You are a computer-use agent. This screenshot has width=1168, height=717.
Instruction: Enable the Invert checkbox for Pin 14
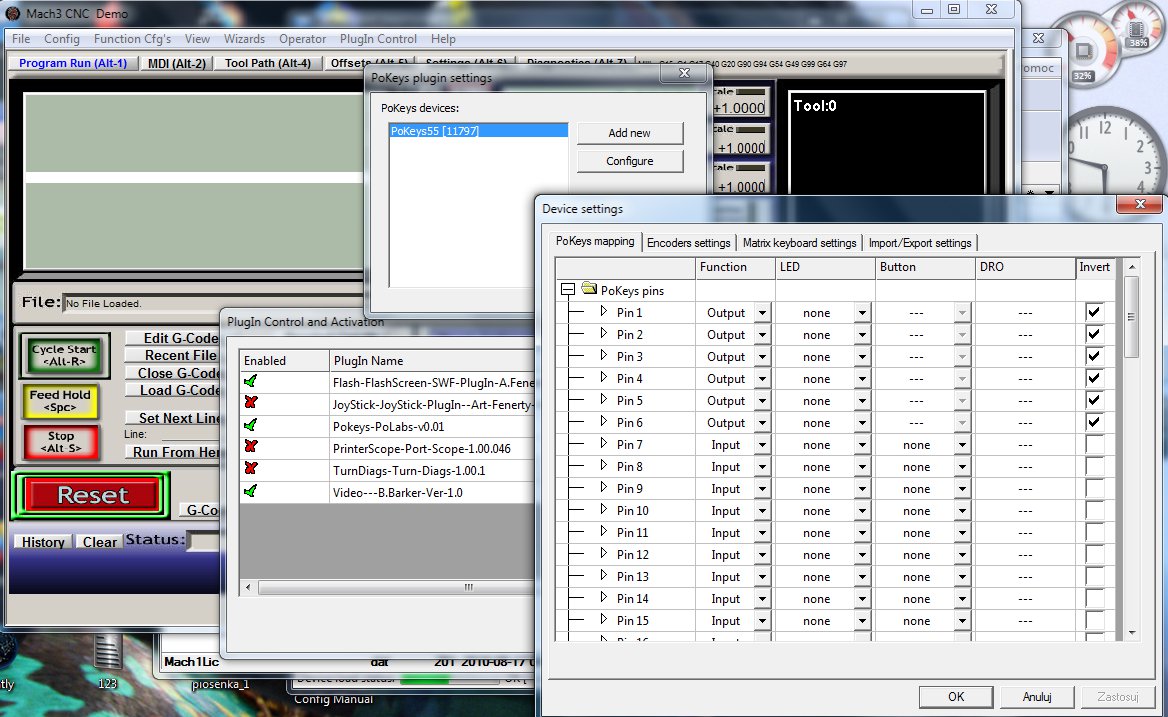pyautogui.click(x=1094, y=598)
